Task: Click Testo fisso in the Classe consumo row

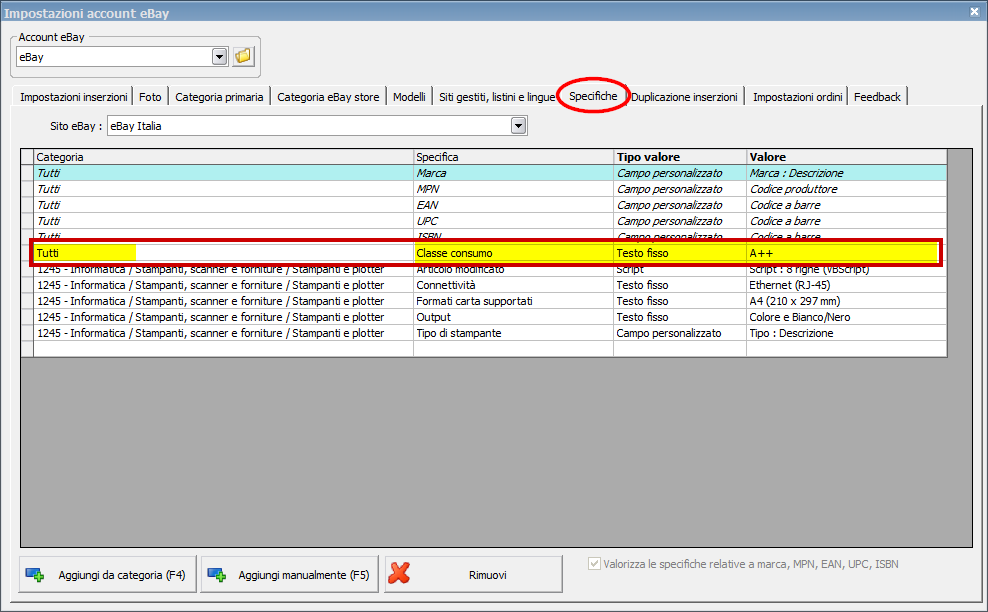Action: pyautogui.click(x=680, y=253)
